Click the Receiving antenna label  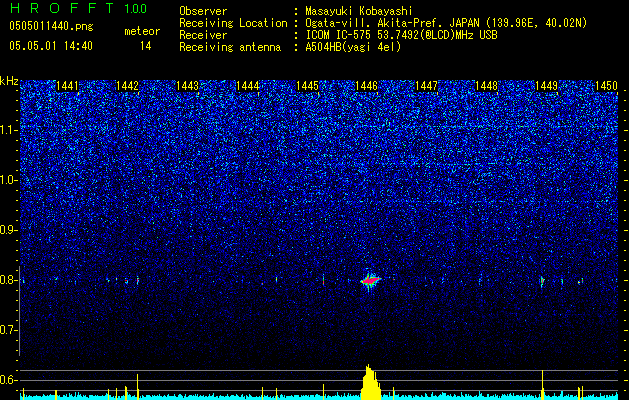click(230, 47)
